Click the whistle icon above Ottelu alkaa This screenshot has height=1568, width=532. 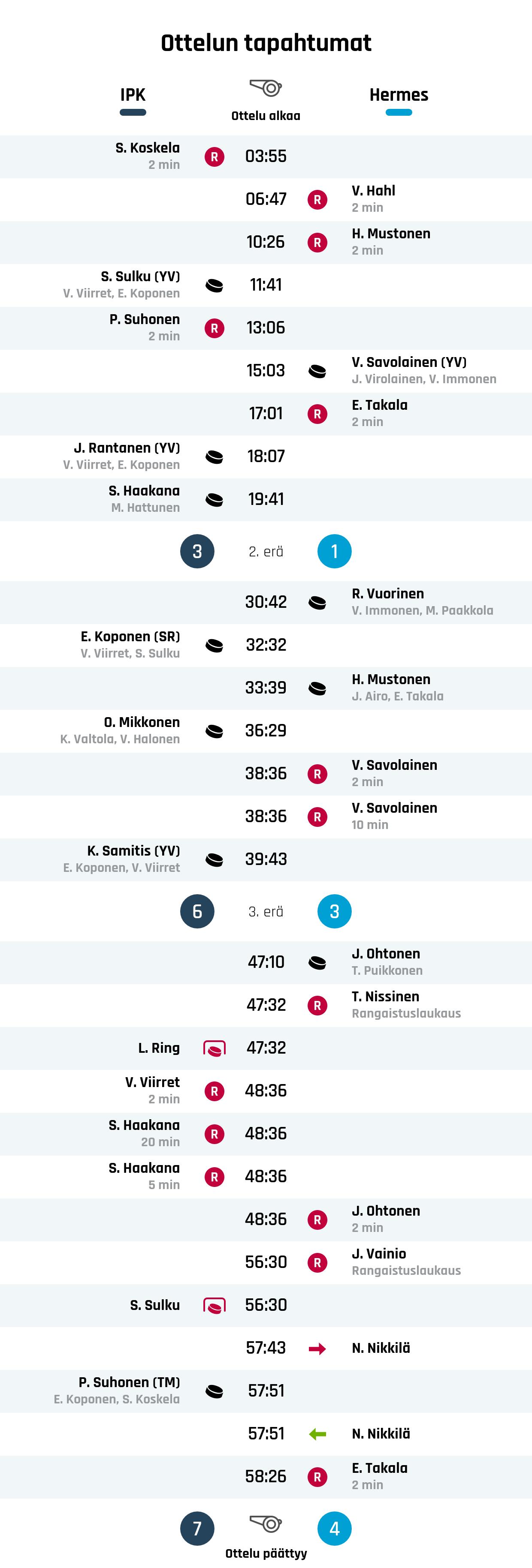click(x=266, y=88)
